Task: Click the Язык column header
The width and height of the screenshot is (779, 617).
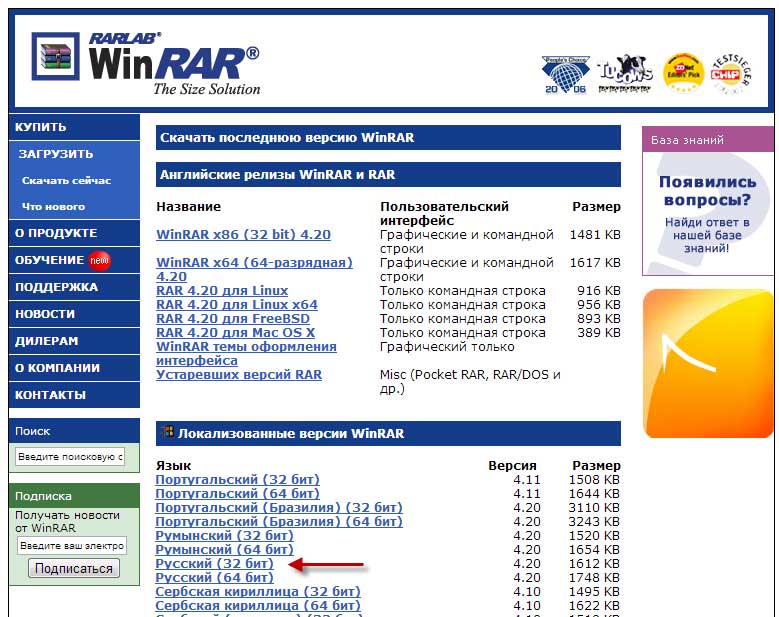Action: pos(173,465)
